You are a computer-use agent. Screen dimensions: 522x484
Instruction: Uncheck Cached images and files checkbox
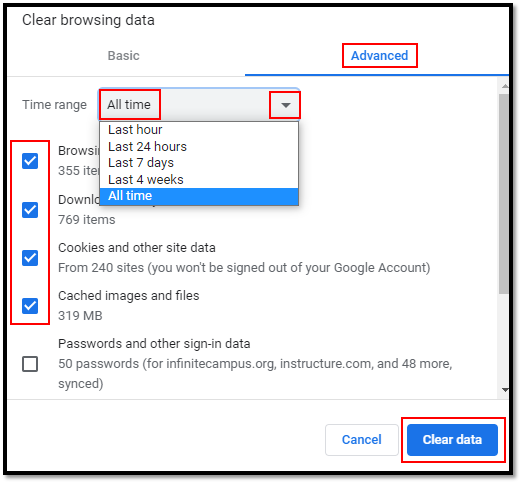(x=30, y=306)
